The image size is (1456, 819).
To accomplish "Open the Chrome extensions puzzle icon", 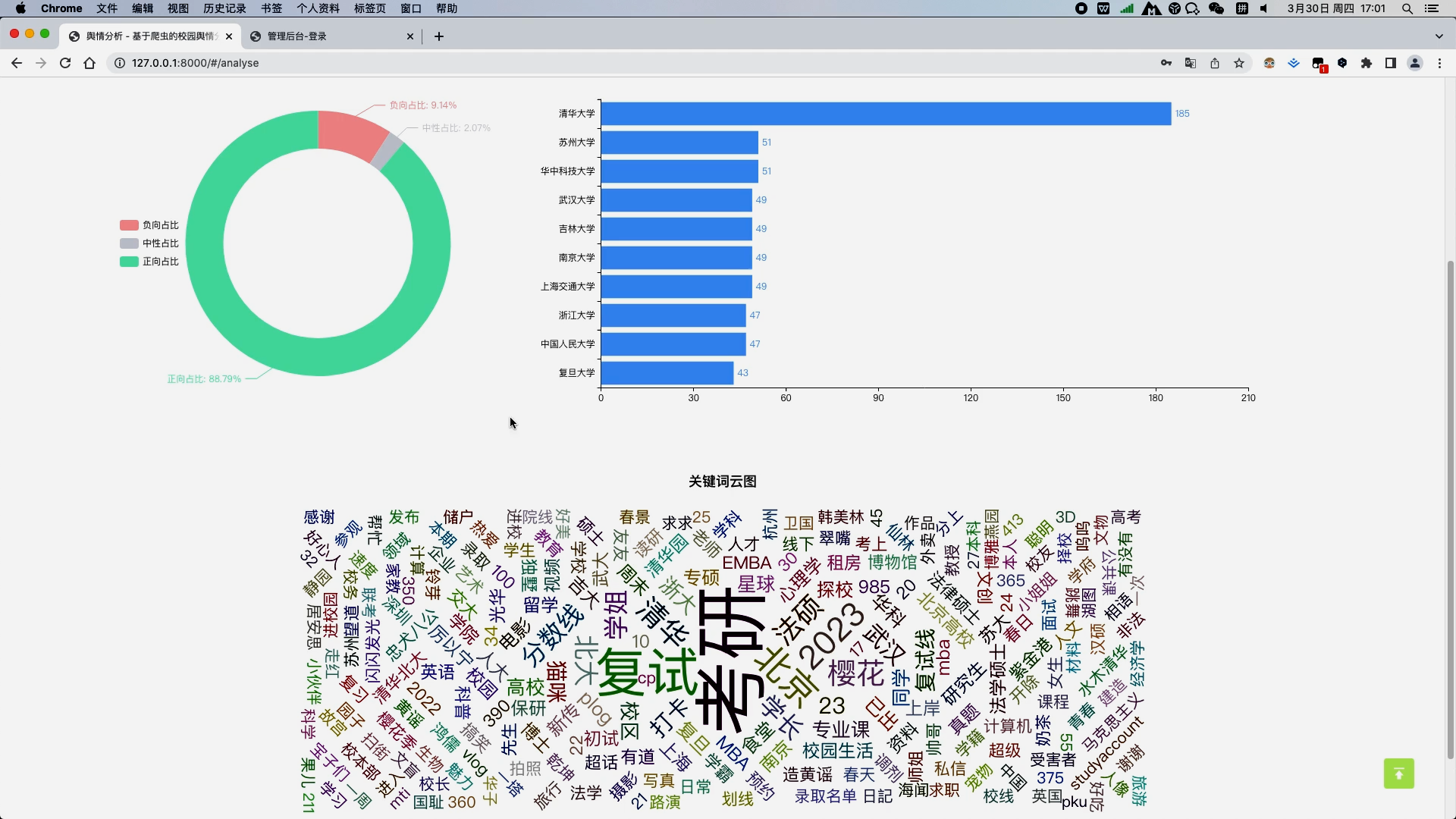I will click(1367, 64).
